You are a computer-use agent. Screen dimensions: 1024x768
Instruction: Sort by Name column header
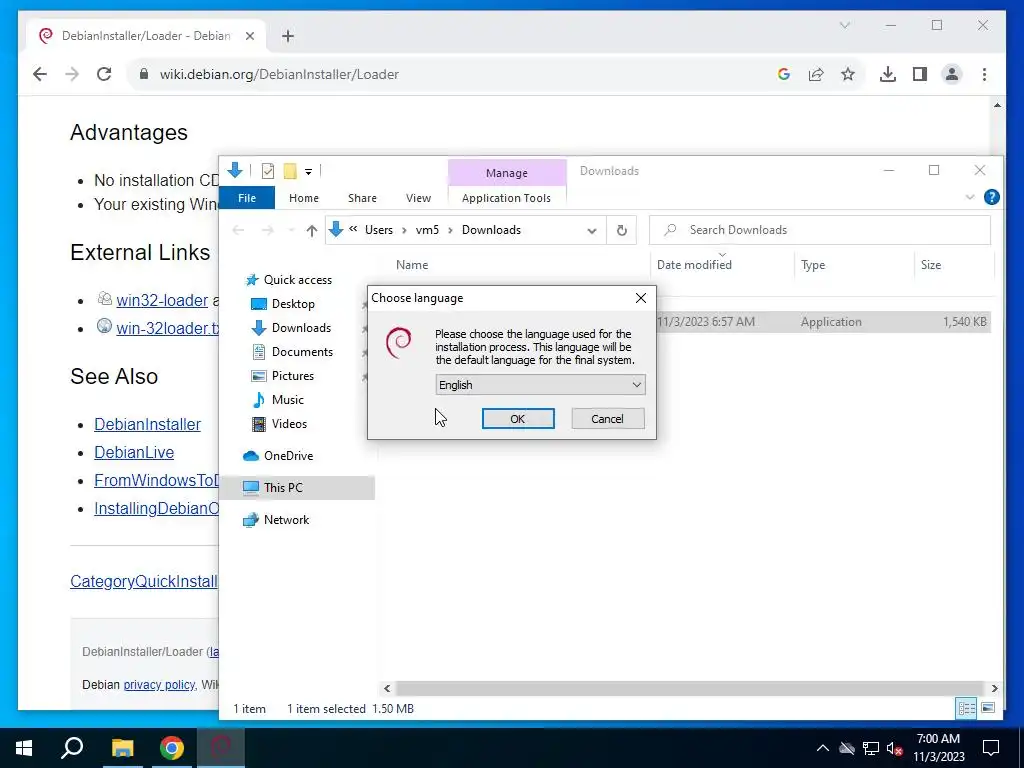412,265
